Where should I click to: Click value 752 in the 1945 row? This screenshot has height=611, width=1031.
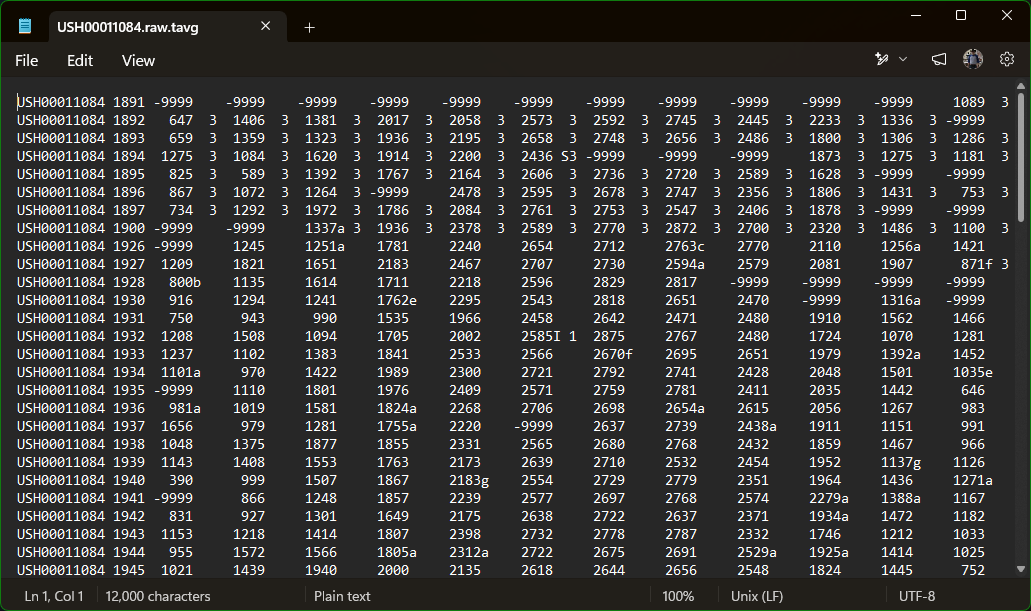973,570
